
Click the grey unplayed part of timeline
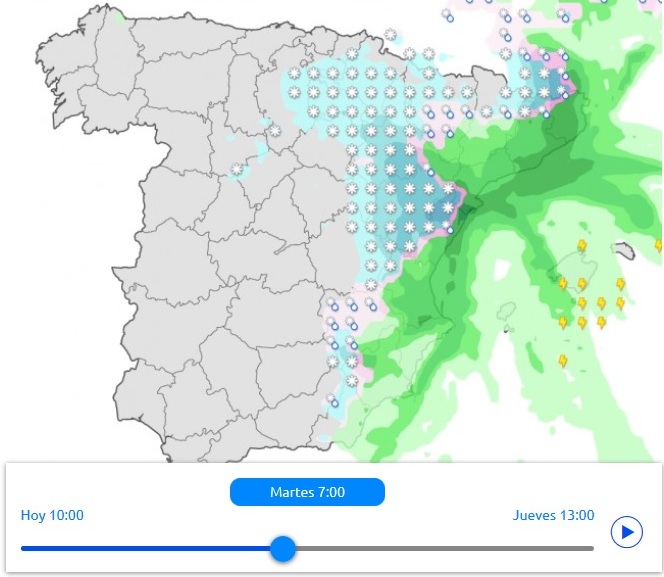[445, 549]
